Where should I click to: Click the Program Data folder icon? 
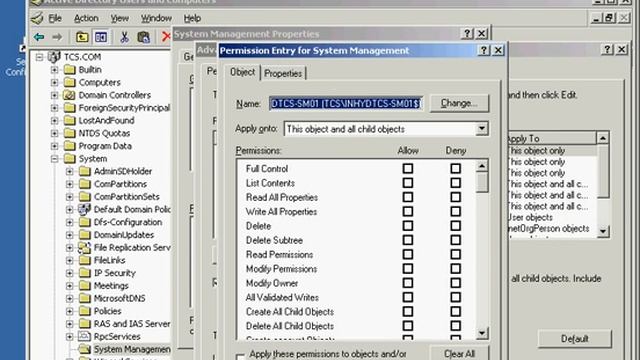(x=69, y=146)
